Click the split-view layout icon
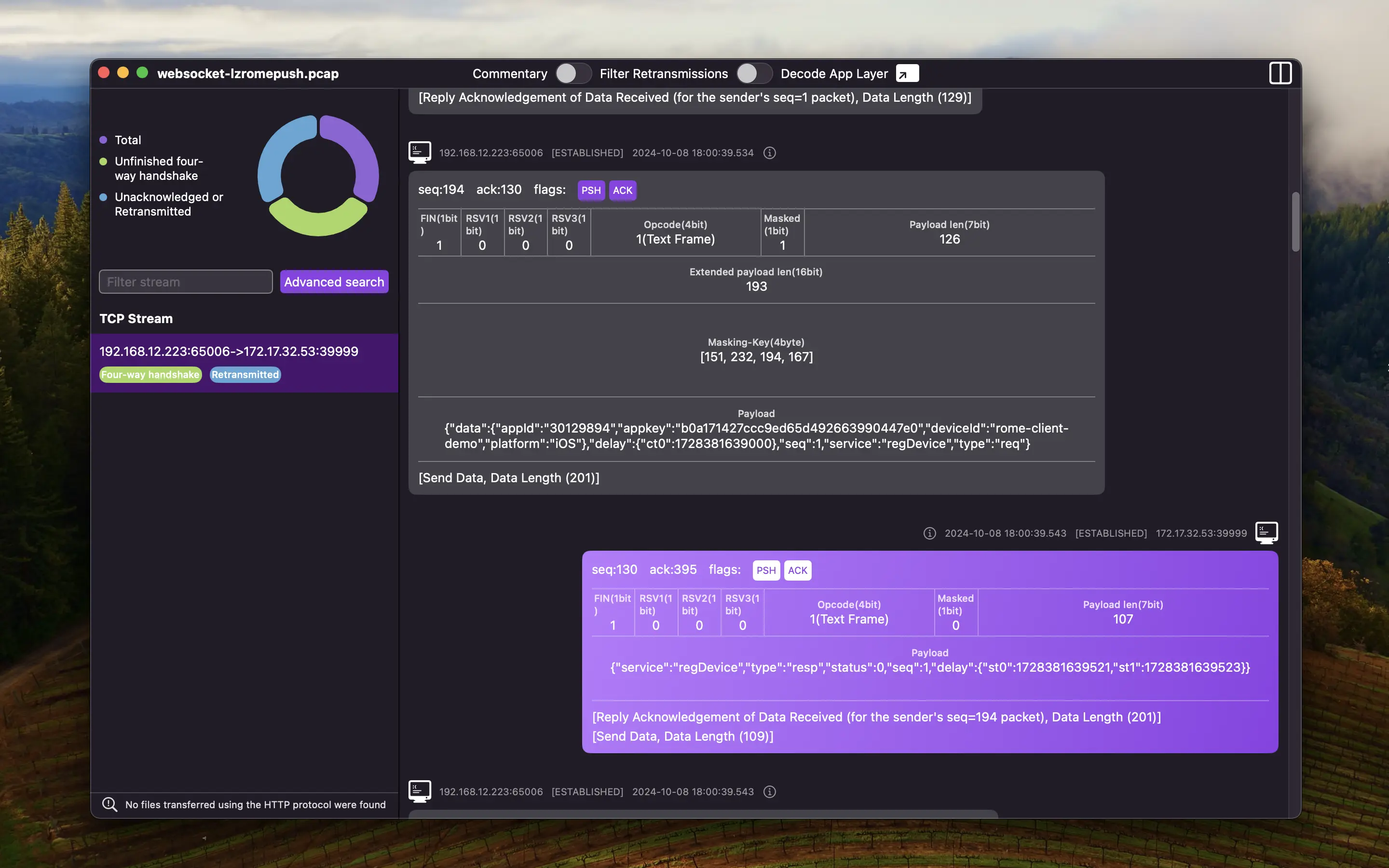 (1280, 73)
